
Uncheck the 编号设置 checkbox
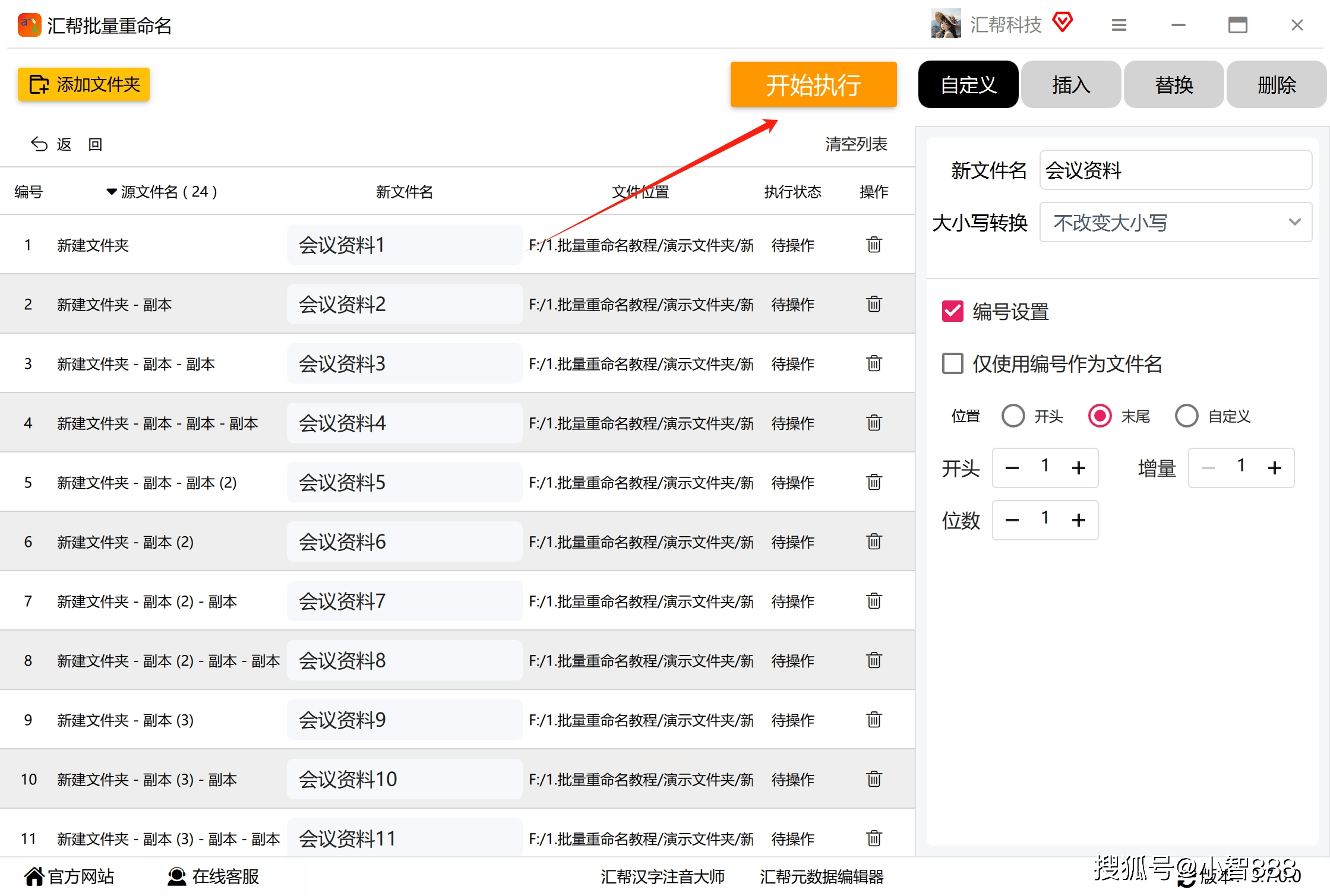[953, 311]
